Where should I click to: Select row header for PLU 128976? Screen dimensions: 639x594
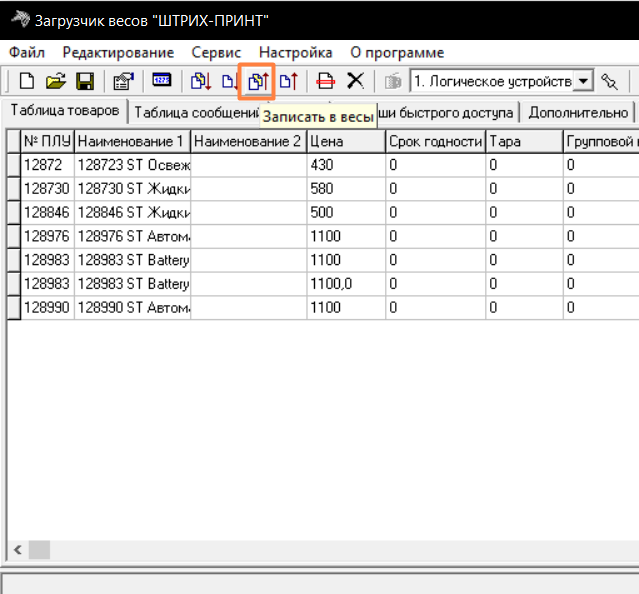14,236
